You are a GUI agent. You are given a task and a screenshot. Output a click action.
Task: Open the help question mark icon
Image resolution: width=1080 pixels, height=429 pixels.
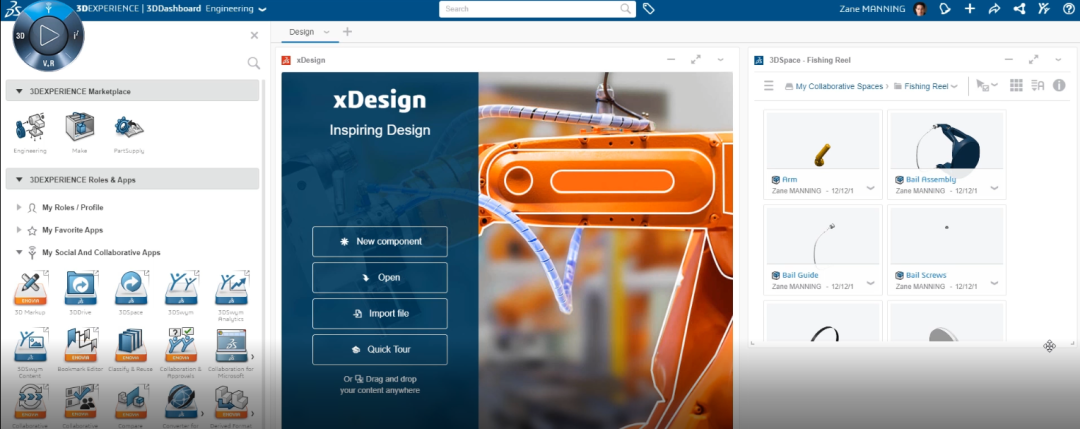pyautogui.click(x=1068, y=9)
